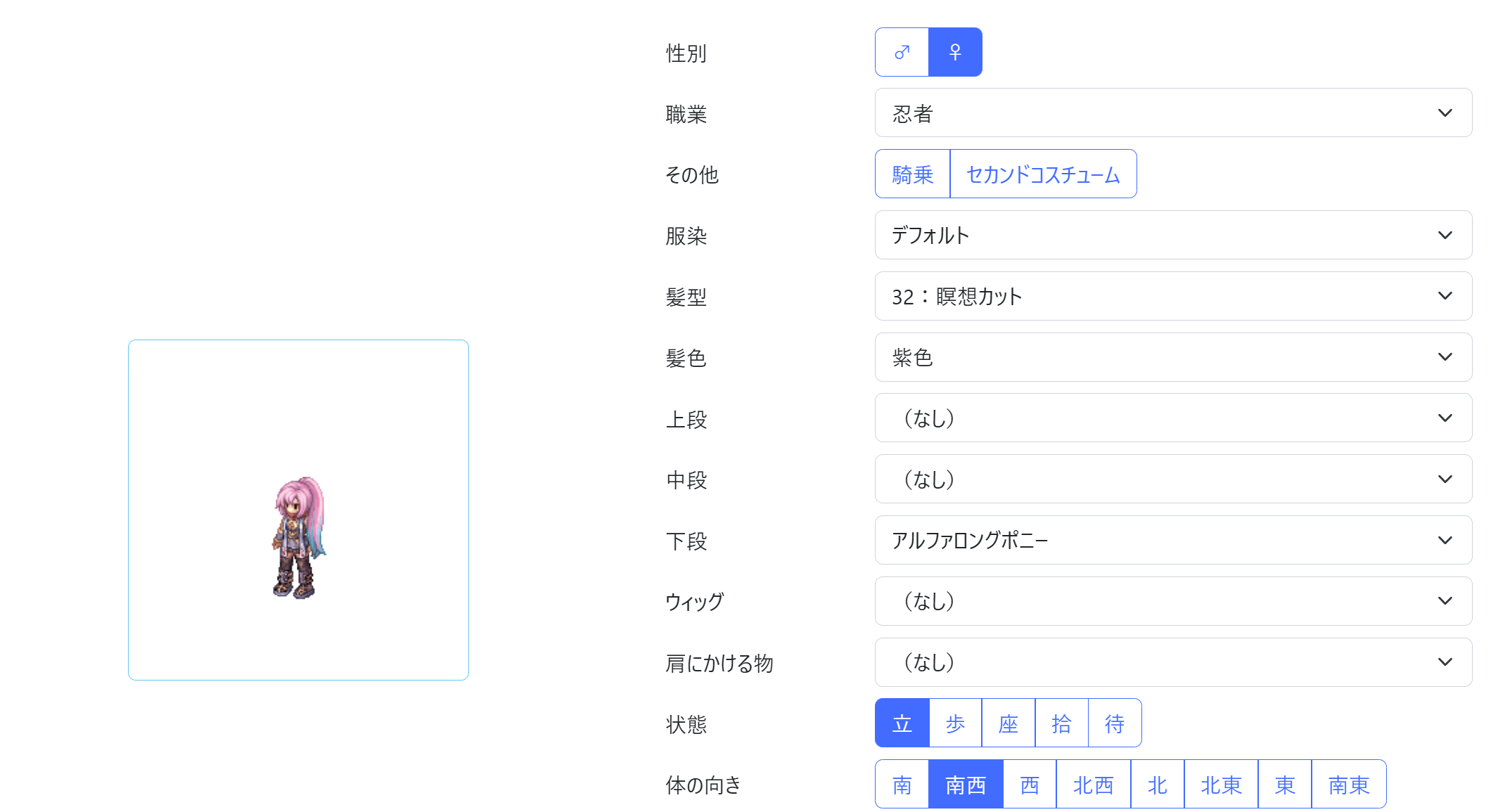Click the character sprite preview
Screen dimensions: 1498x812
(299, 538)
